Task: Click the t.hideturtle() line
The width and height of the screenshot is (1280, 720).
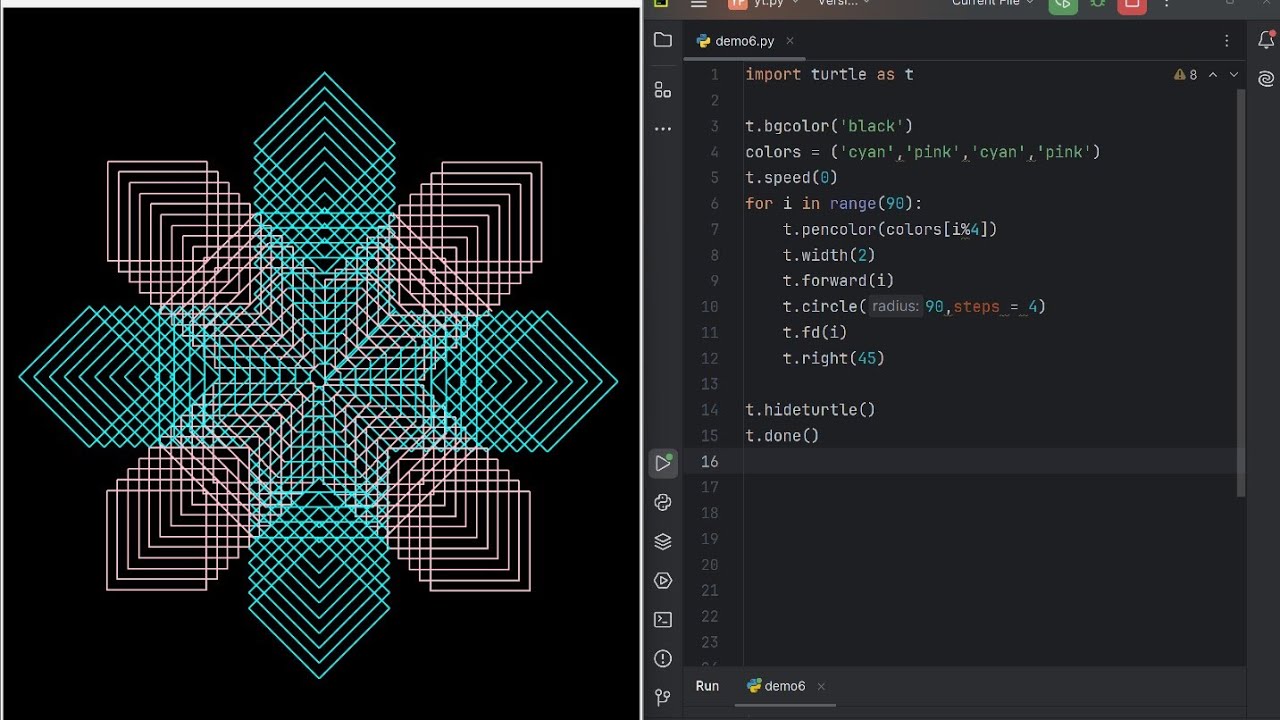Action: tap(810, 410)
